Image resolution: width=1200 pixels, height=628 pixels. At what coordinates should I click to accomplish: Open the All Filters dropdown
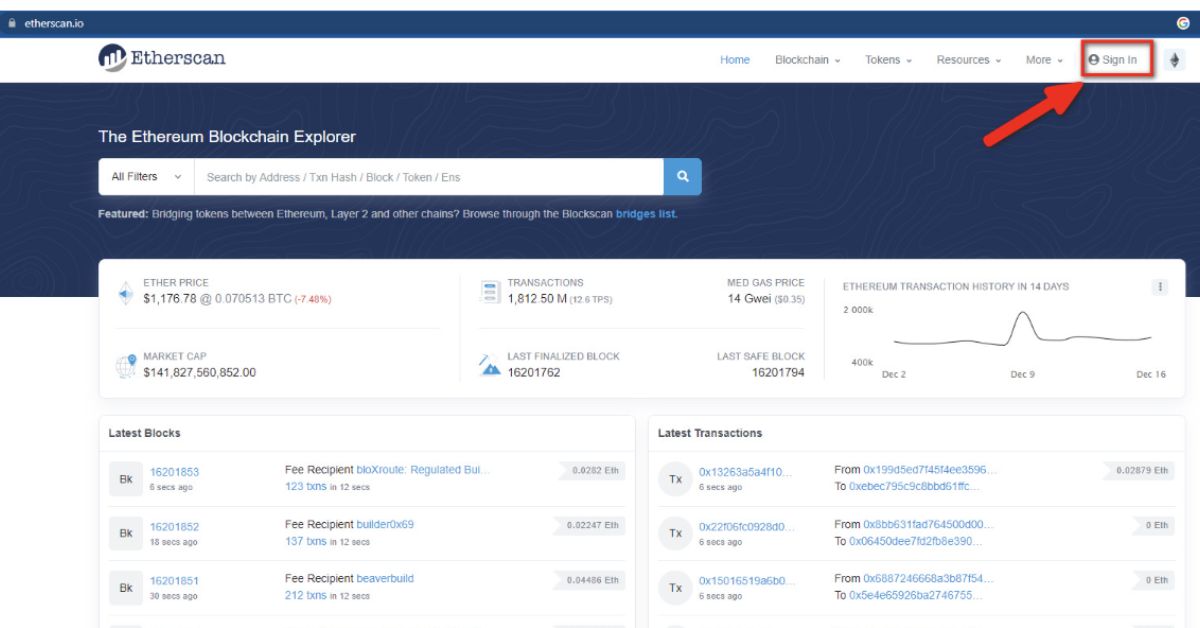(147, 177)
